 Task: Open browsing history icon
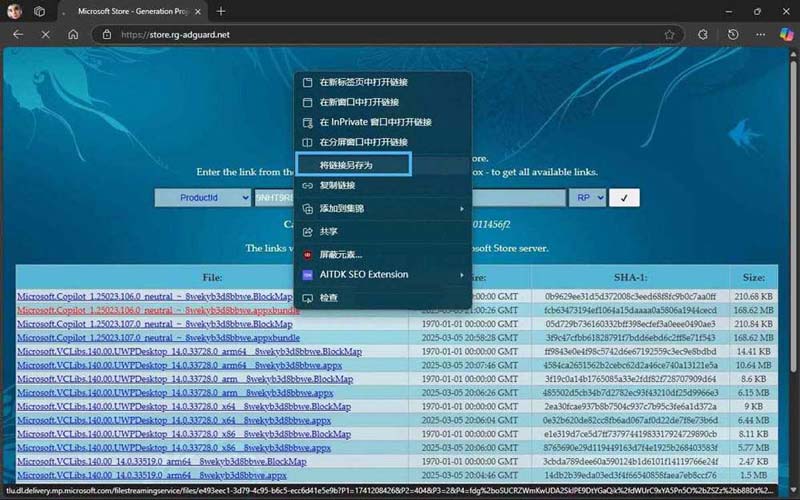(733, 35)
